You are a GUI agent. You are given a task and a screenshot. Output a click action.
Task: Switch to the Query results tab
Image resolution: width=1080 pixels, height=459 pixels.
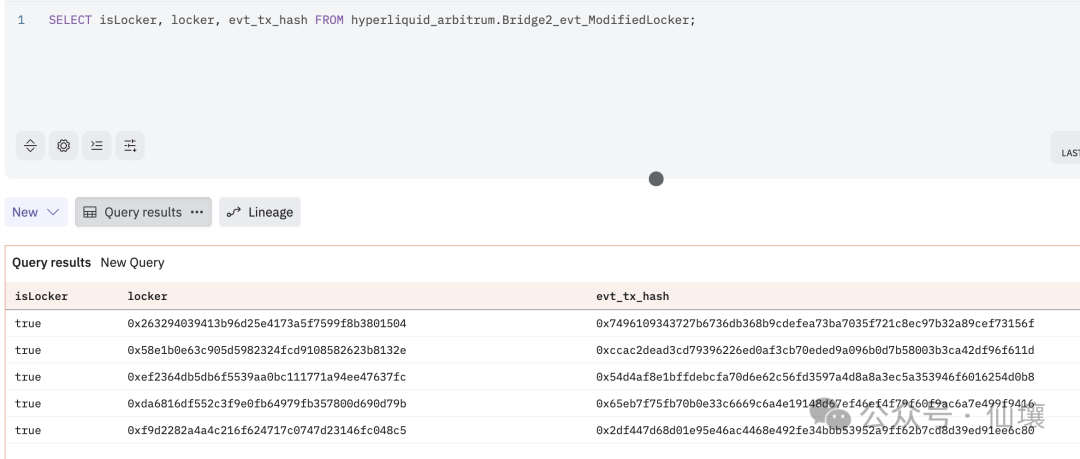click(142, 212)
